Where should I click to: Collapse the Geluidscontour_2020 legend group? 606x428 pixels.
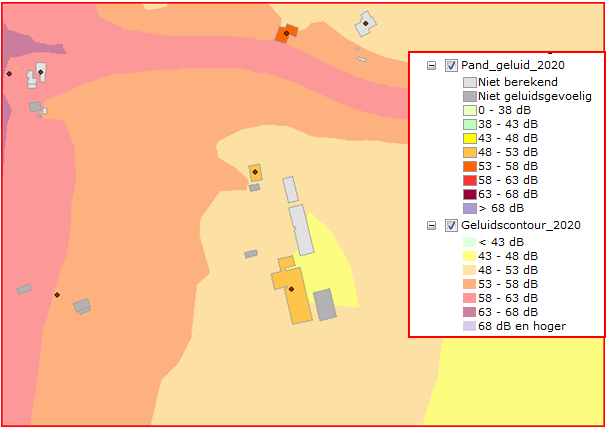(x=431, y=226)
